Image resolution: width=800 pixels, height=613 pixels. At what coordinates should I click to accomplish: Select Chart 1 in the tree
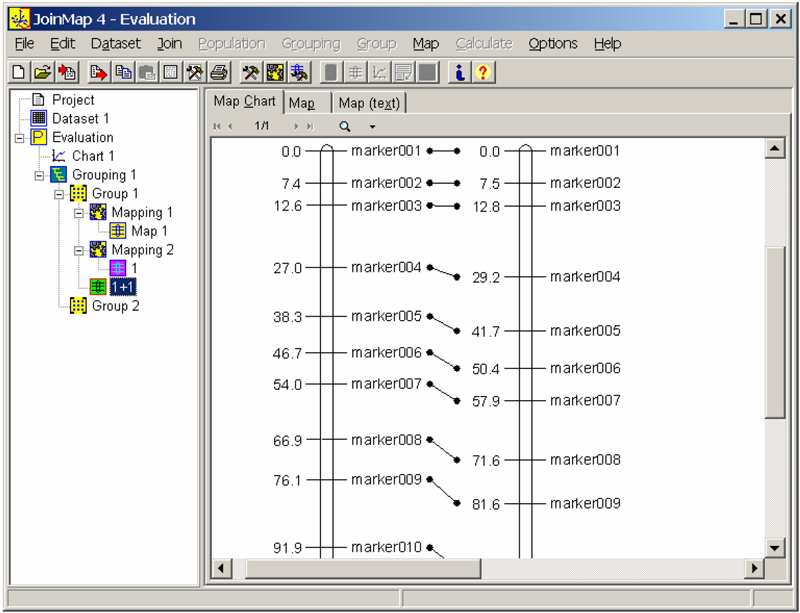pyautogui.click(x=93, y=156)
